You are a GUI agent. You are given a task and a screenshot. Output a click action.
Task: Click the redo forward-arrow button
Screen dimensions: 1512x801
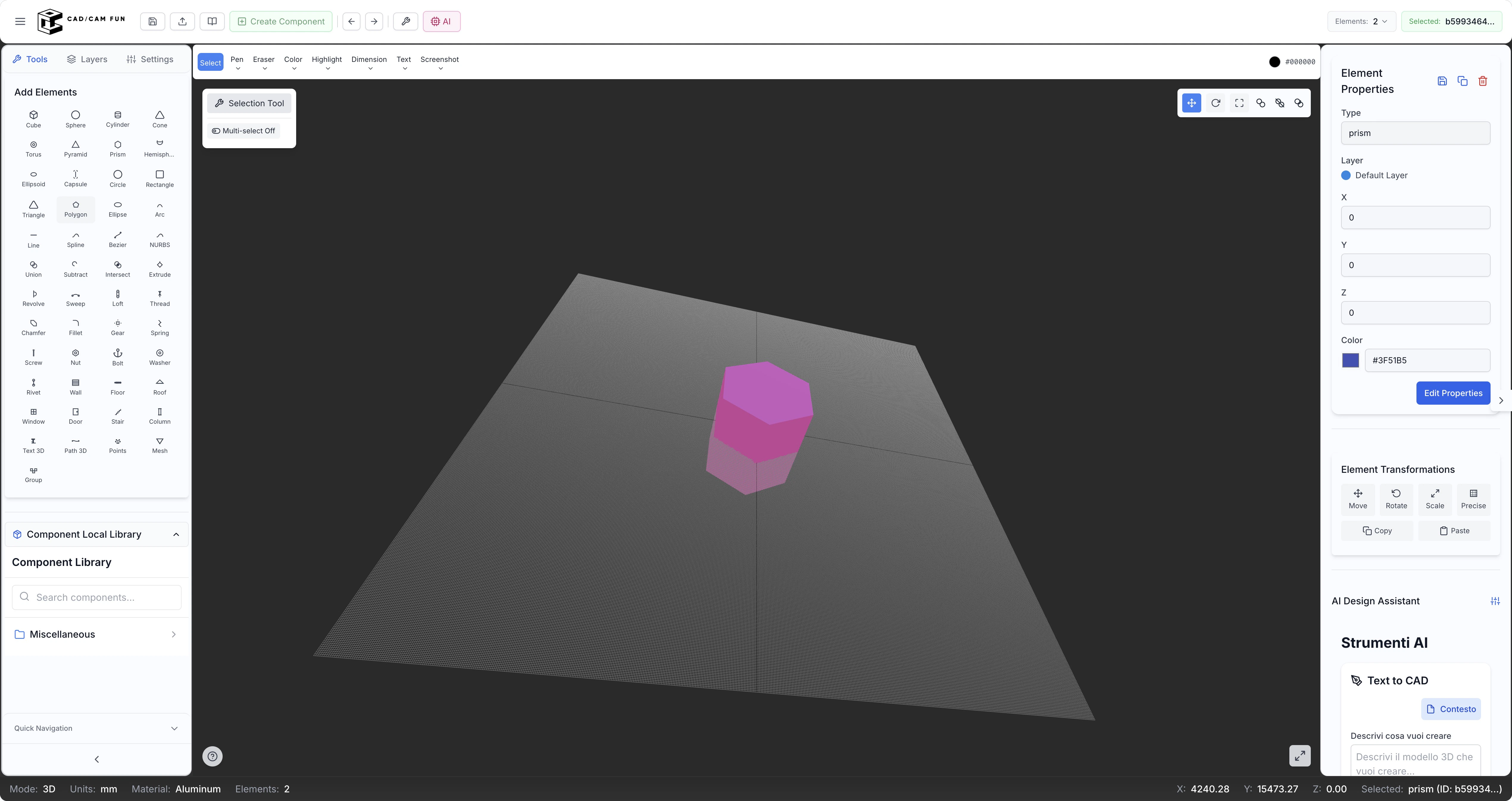coord(374,22)
